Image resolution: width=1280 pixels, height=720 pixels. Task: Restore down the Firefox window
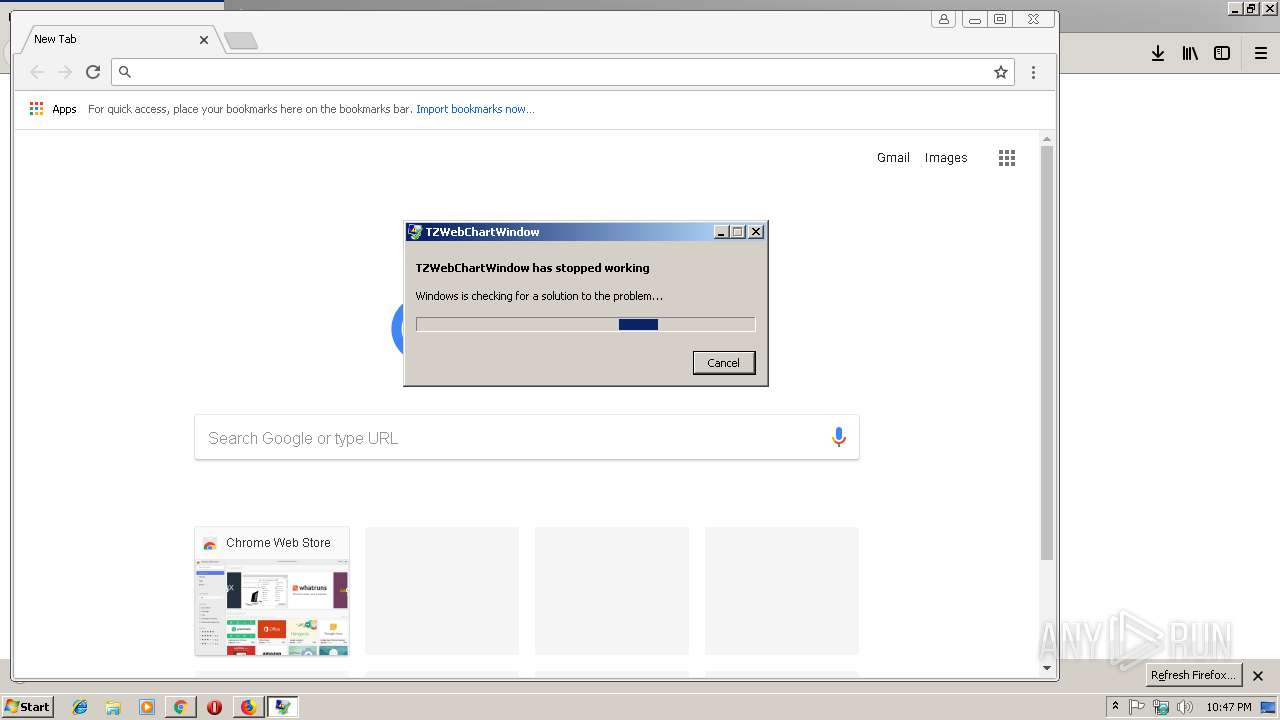(1251, 8)
